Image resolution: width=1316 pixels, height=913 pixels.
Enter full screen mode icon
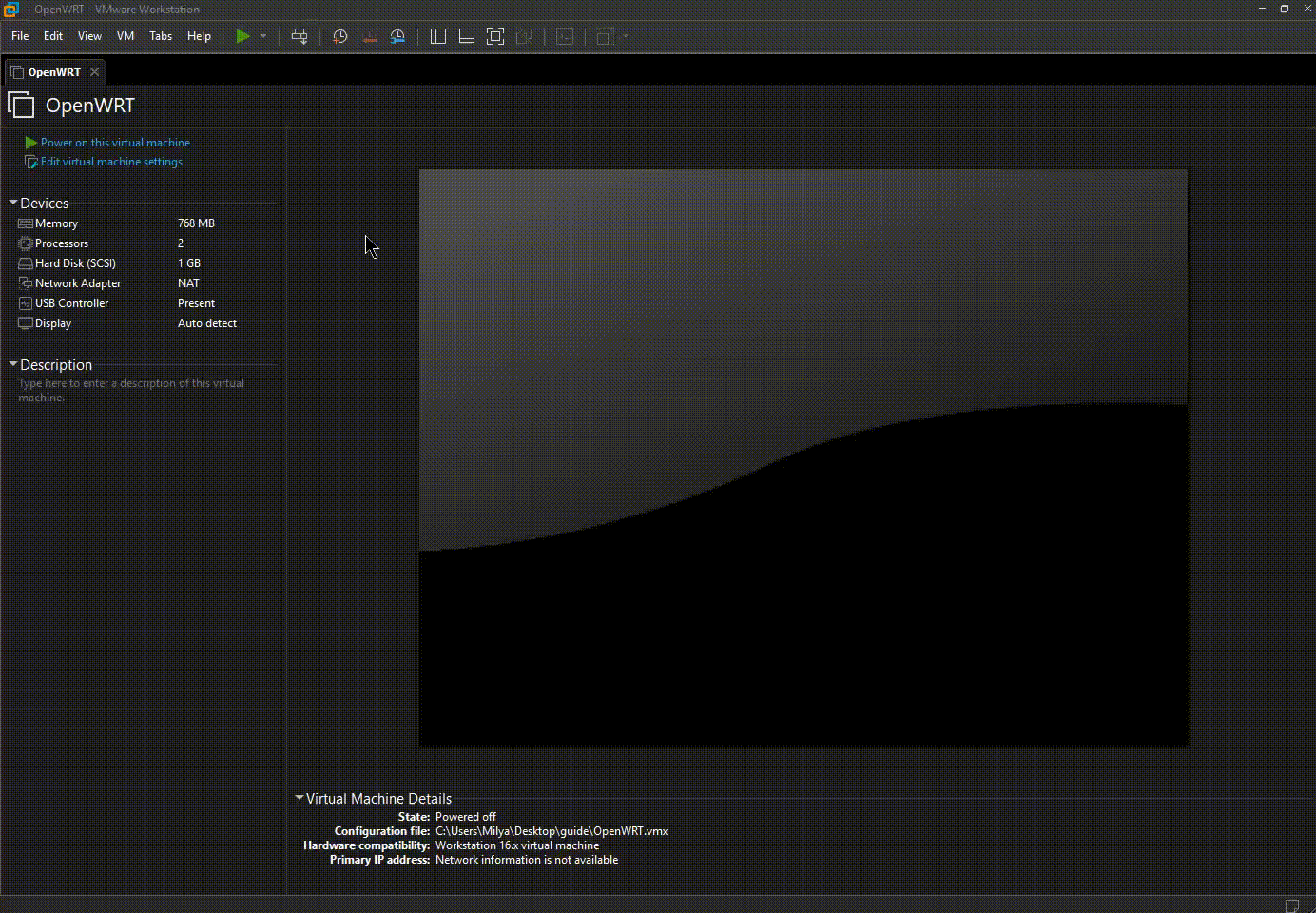[x=495, y=36]
